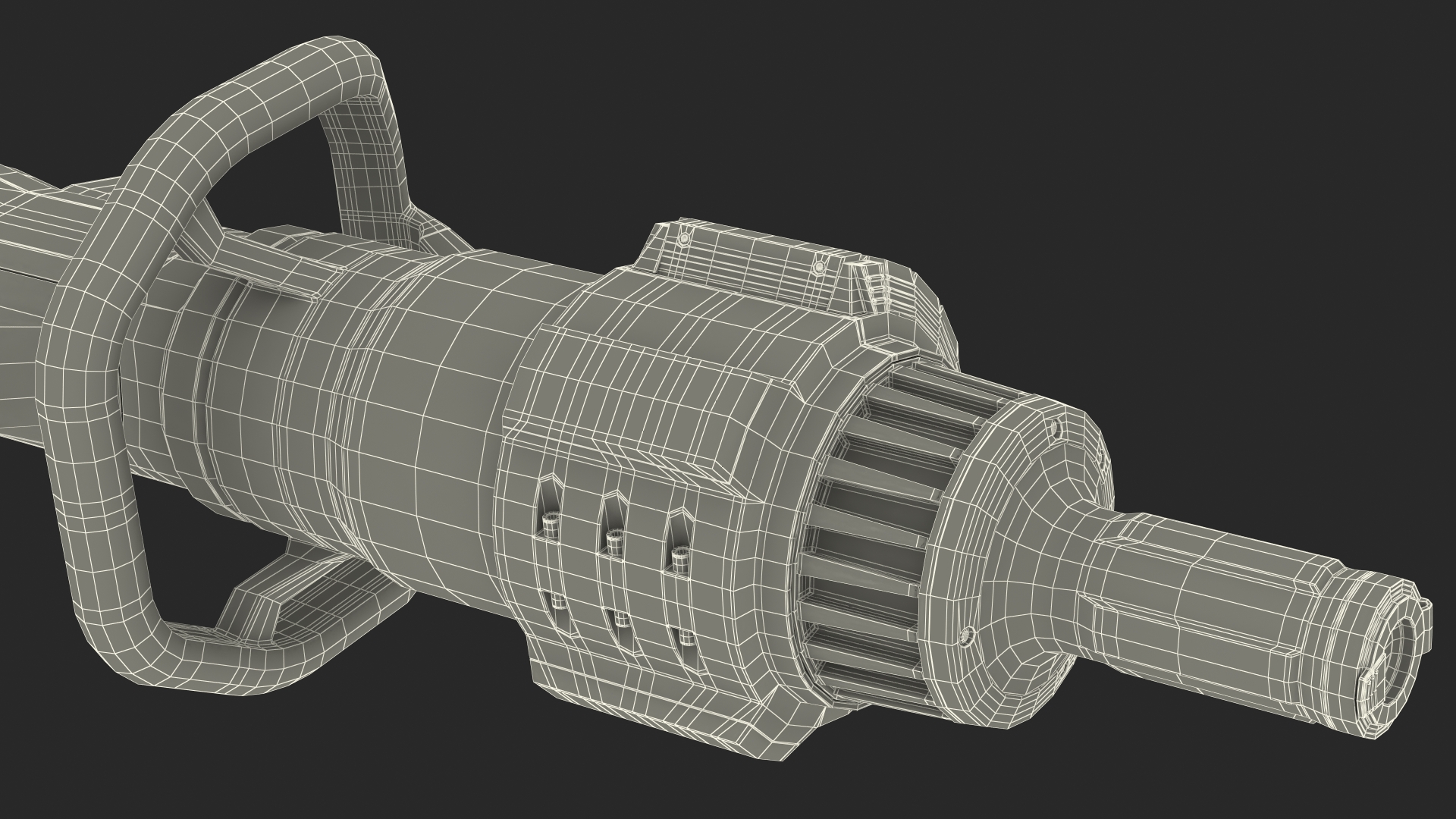
Task: Click the leftmost bolt in the side slots
Action: pos(551,524)
